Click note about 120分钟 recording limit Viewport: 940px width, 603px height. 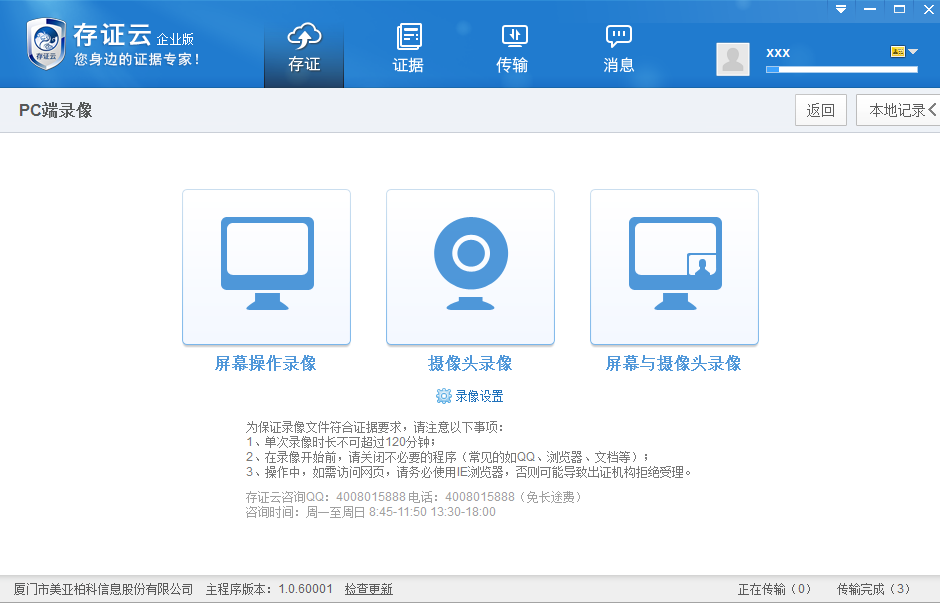341,442
